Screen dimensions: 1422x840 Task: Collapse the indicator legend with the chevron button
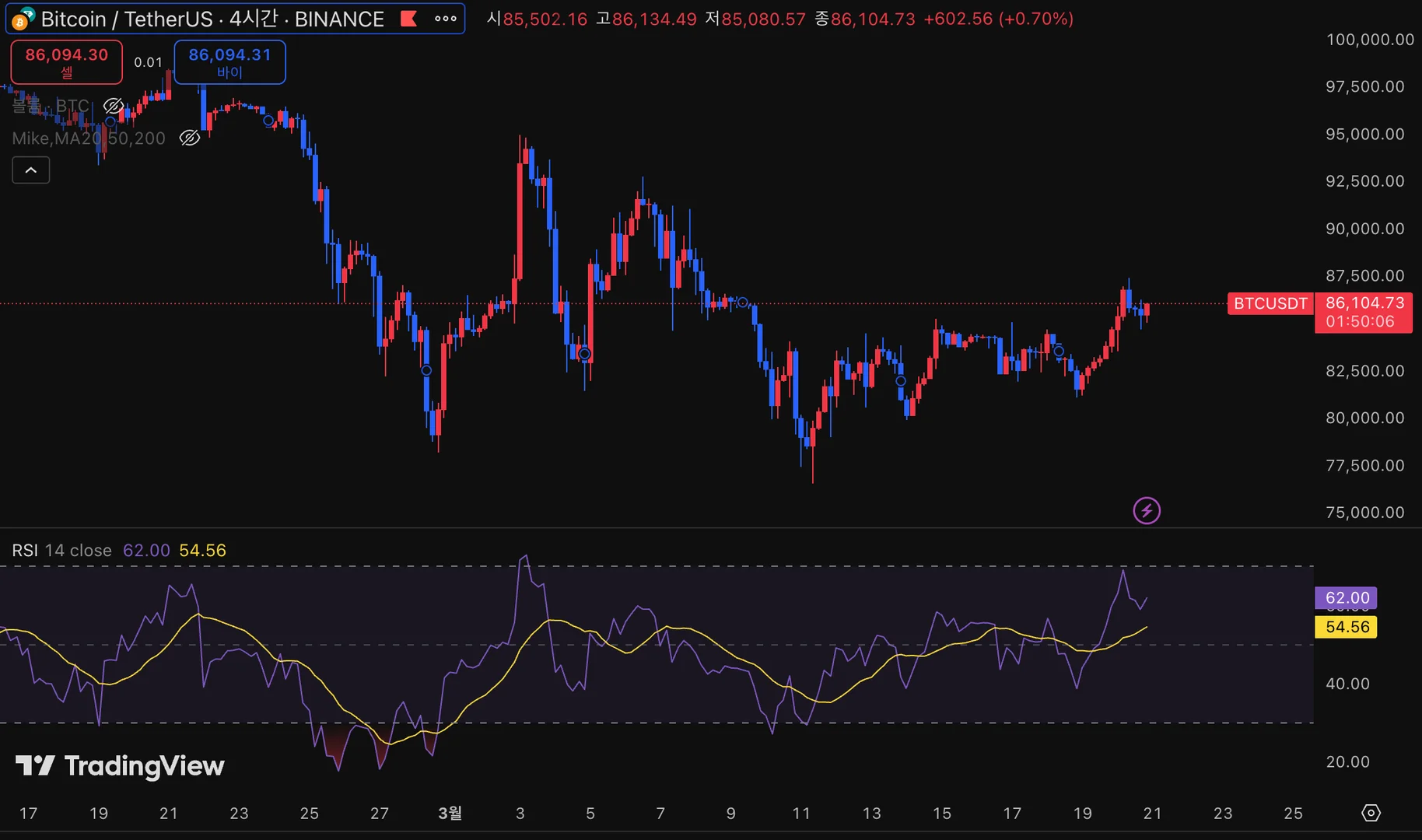click(x=31, y=170)
